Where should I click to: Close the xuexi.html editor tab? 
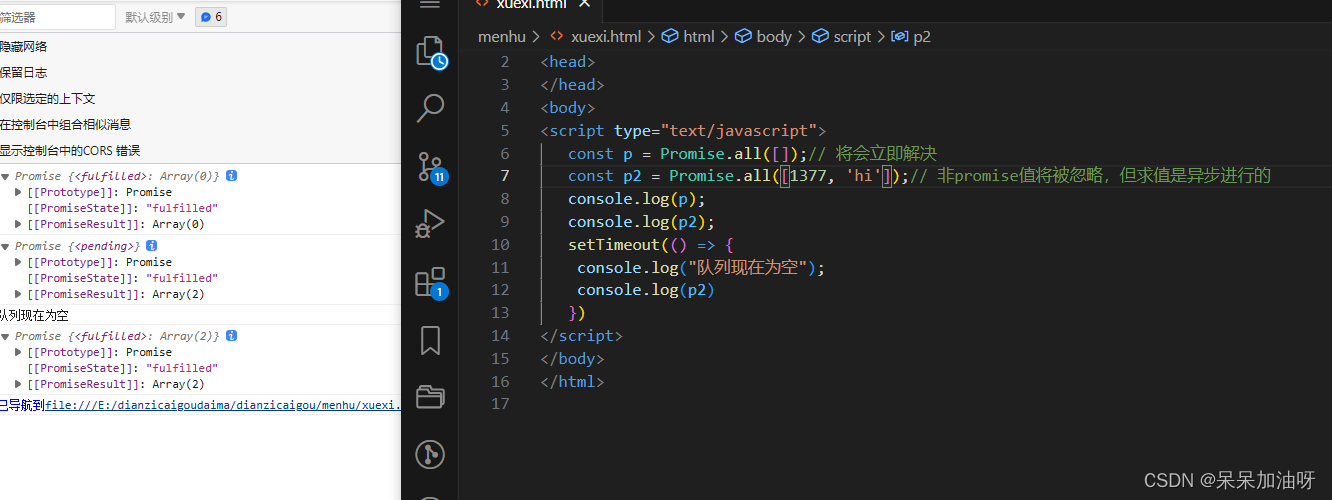(x=585, y=4)
